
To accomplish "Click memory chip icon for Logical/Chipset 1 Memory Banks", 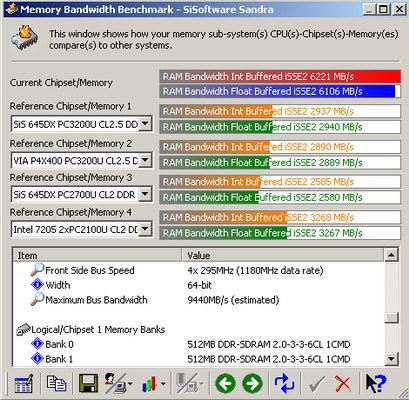I will pos(23,329).
